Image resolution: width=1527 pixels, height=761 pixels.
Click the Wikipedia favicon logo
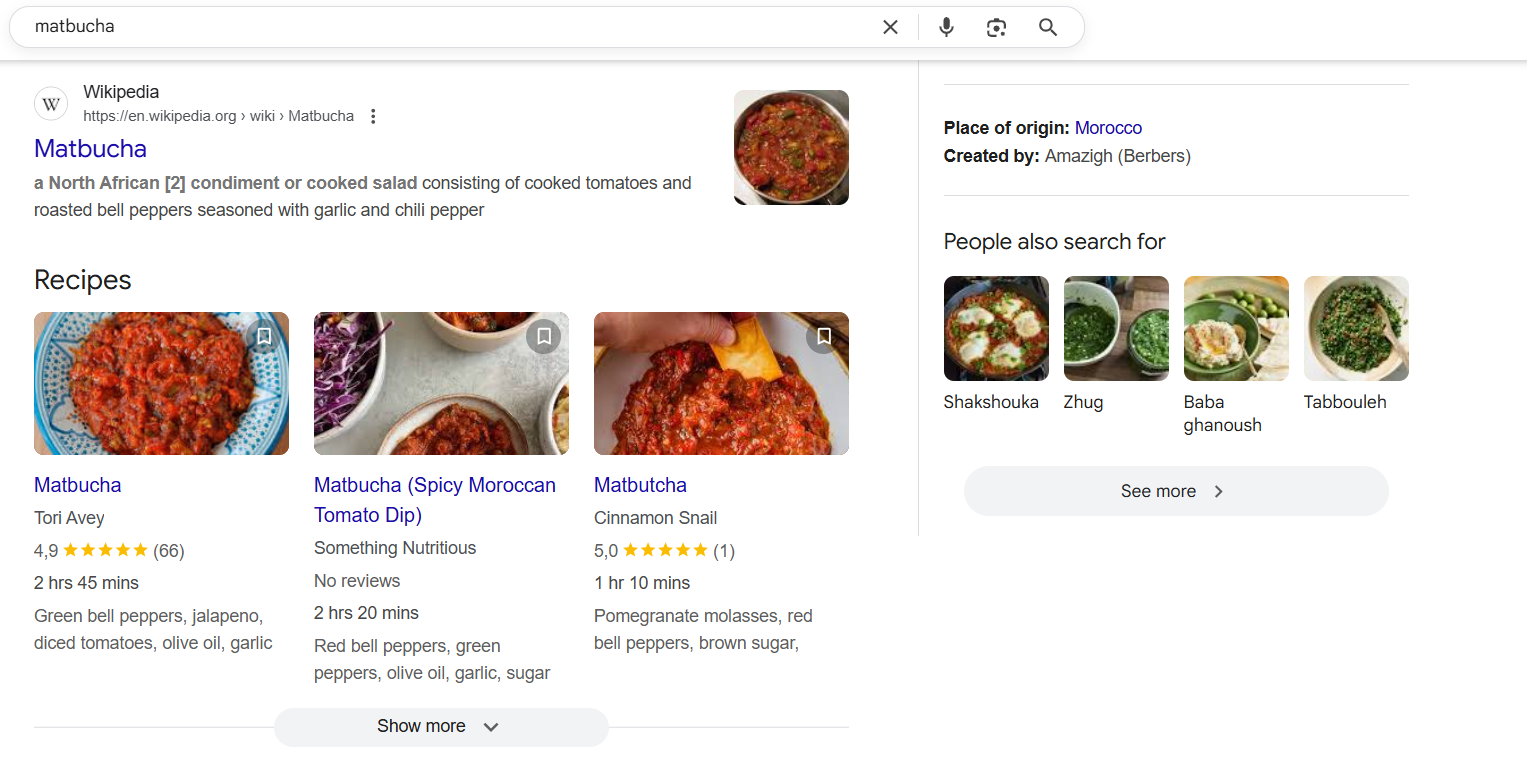click(51, 104)
